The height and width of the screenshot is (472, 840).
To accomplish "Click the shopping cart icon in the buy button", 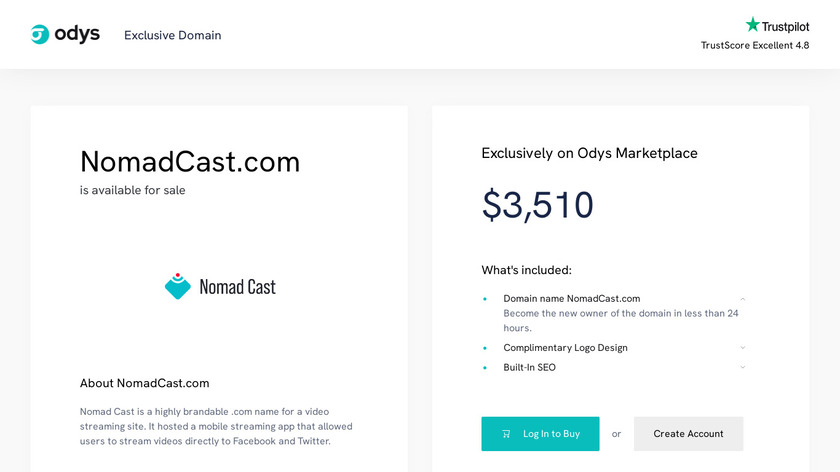I will [506, 434].
